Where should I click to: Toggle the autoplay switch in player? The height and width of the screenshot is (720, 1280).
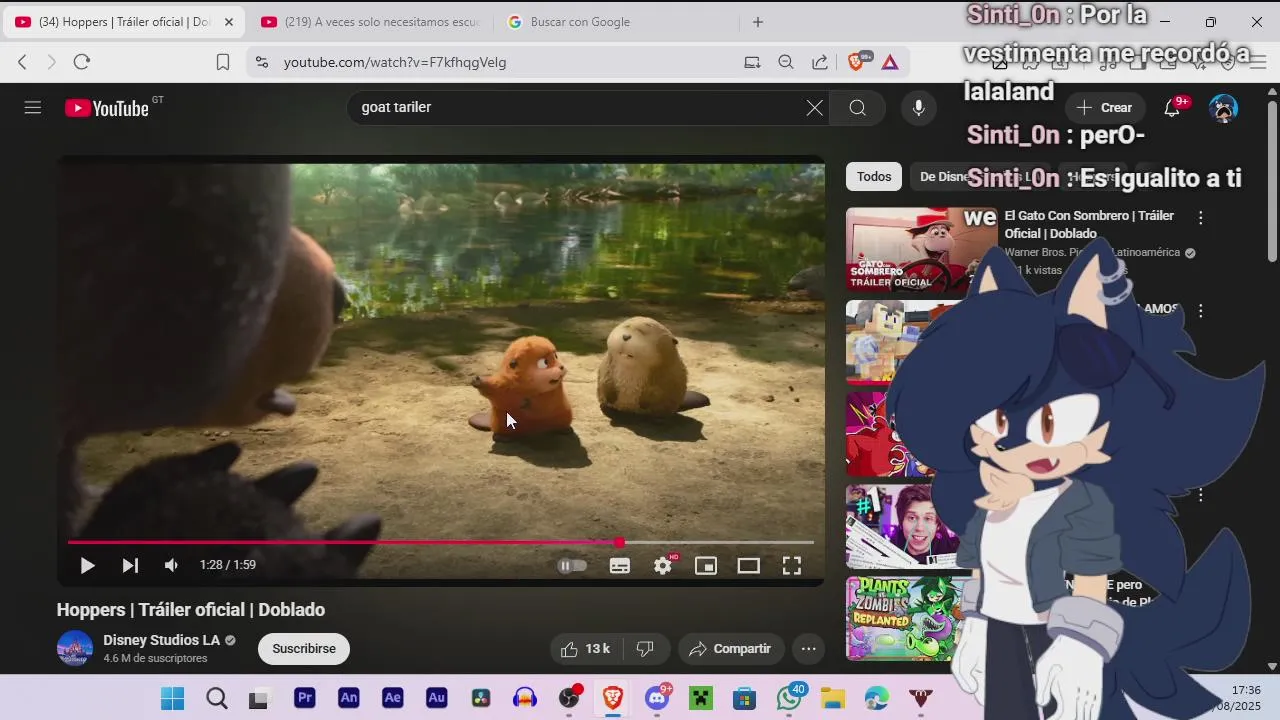tap(572, 566)
